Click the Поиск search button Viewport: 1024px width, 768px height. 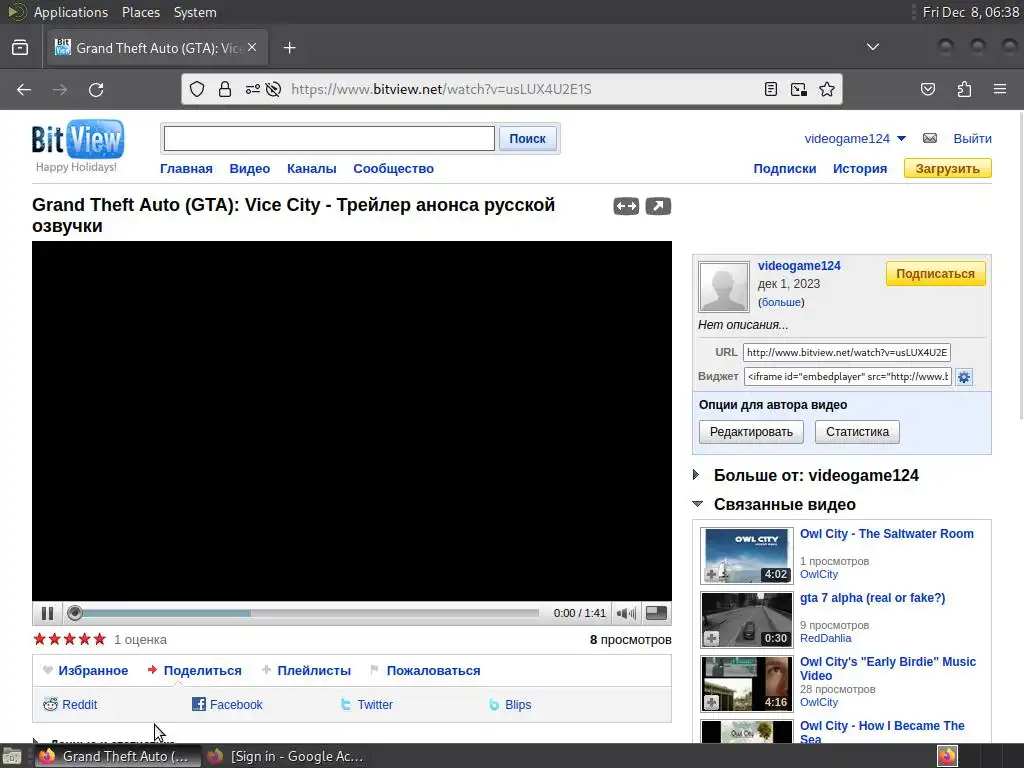tap(527, 138)
